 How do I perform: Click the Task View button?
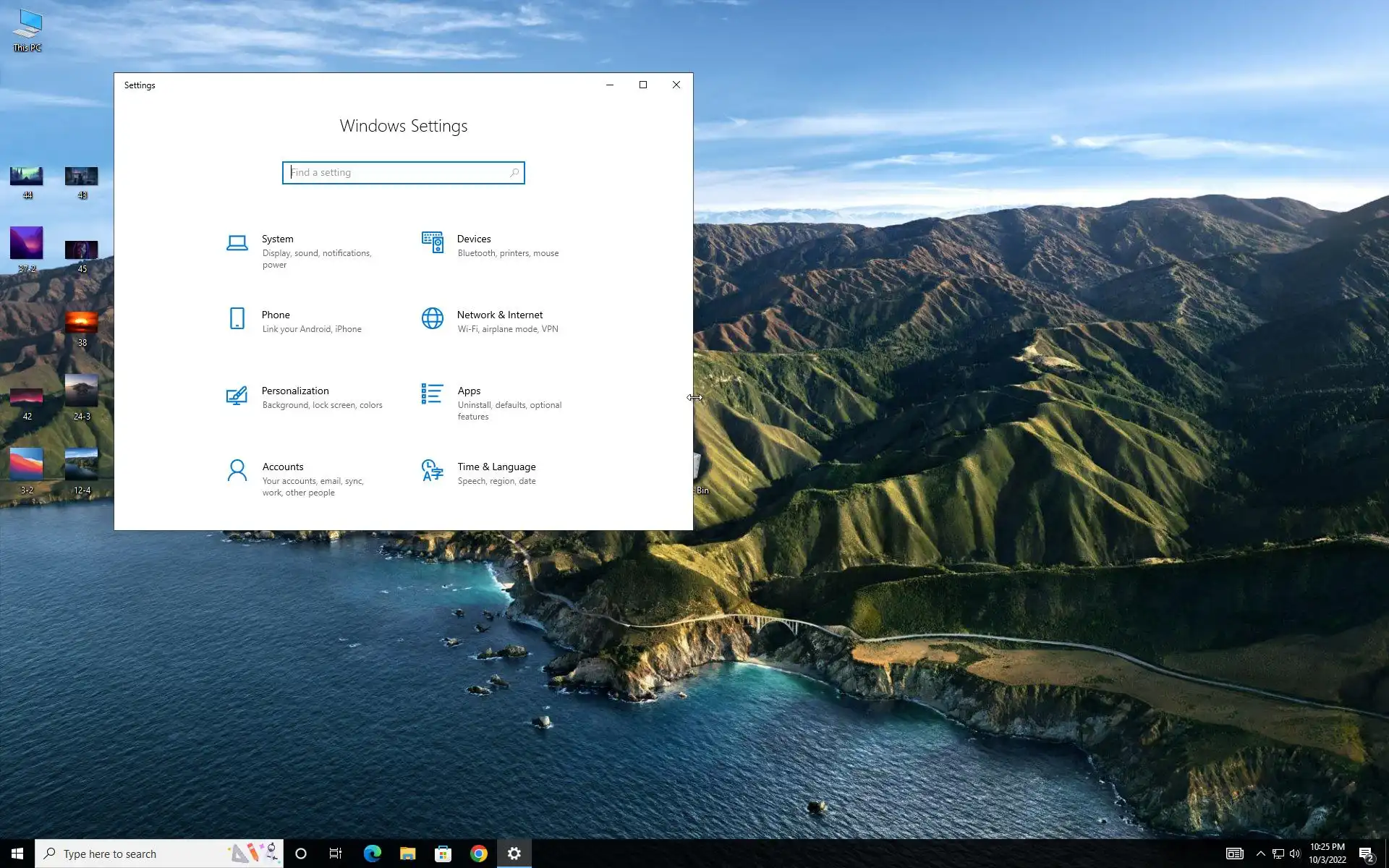[x=336, y=854]
